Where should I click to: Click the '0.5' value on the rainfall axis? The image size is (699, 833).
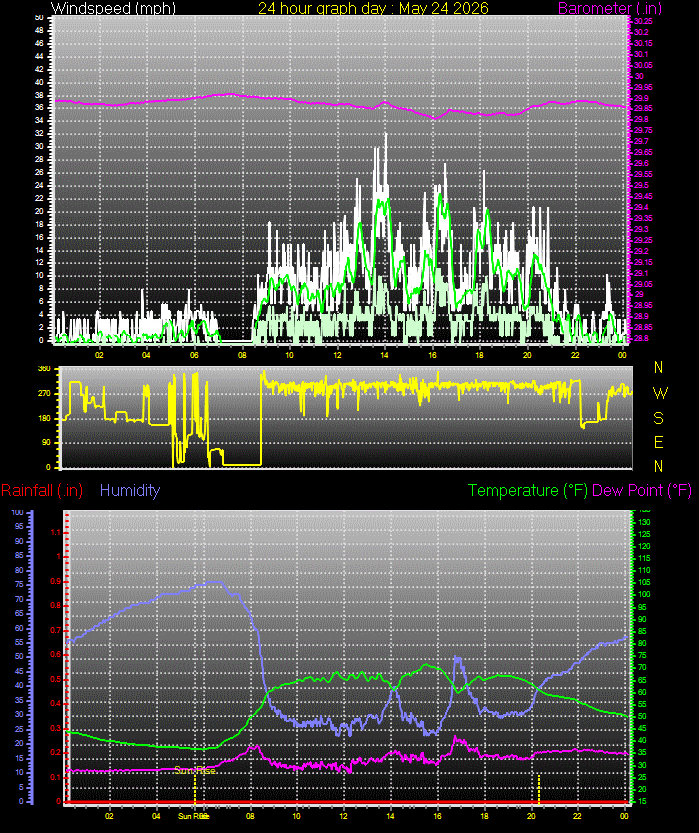55,679
